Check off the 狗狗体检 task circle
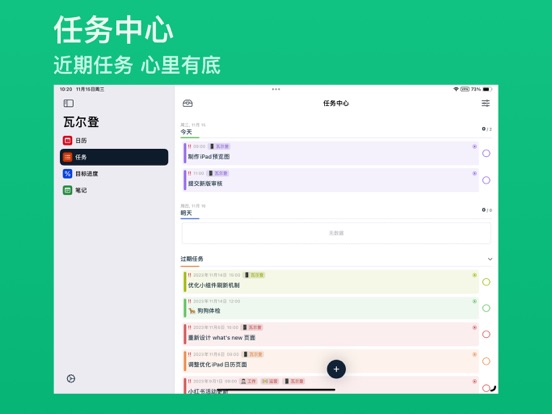Viewport: 552px width, 414px height. [486, 308]
